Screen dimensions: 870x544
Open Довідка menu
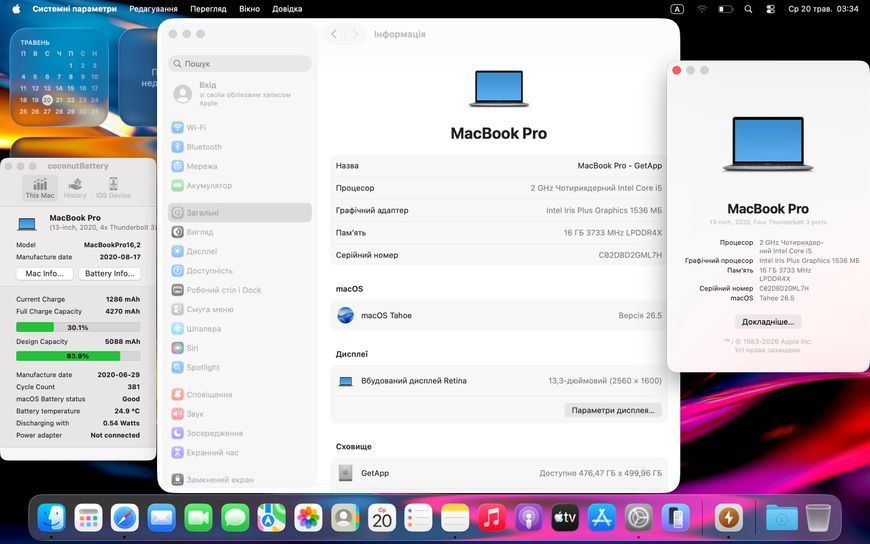click(x=287, y=9)
